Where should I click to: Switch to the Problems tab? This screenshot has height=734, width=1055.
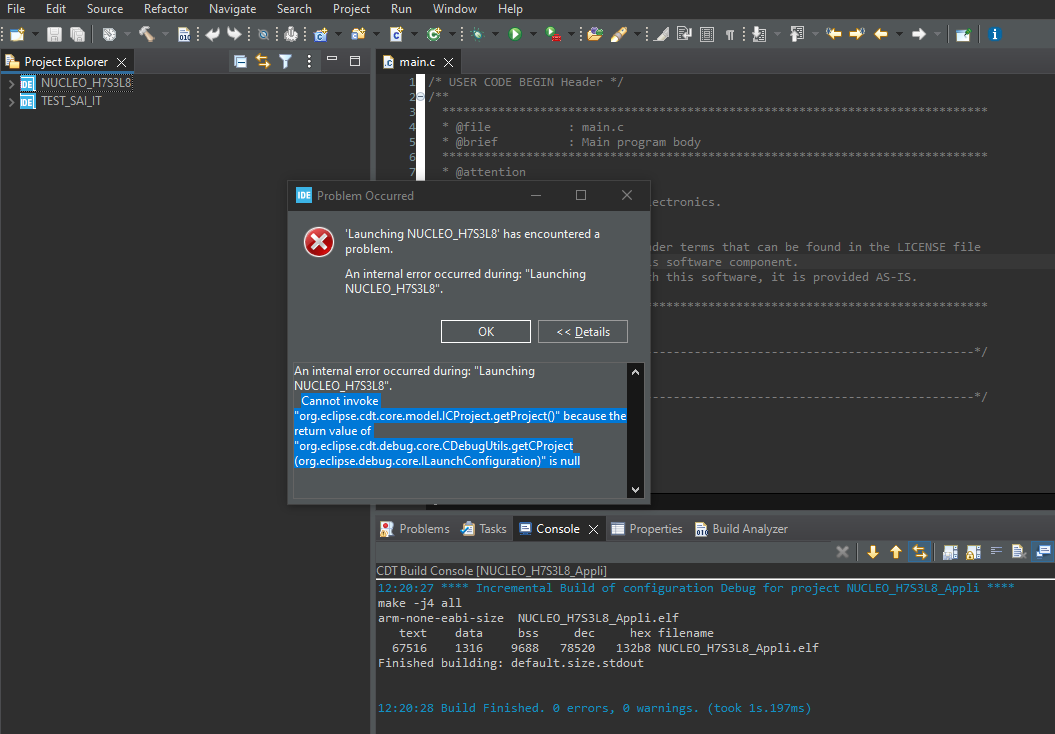(x=423, y=529)
